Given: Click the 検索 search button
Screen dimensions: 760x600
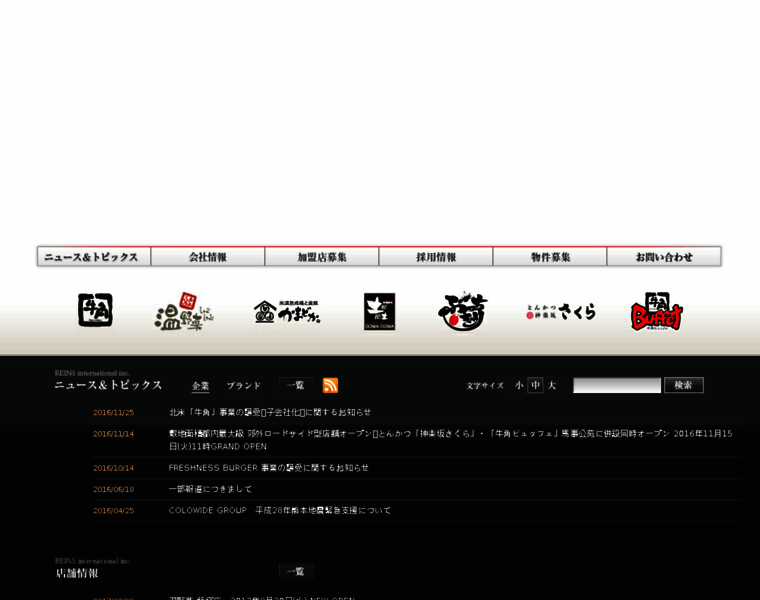Looking at the screenshot, I should [x=684, y=385].
